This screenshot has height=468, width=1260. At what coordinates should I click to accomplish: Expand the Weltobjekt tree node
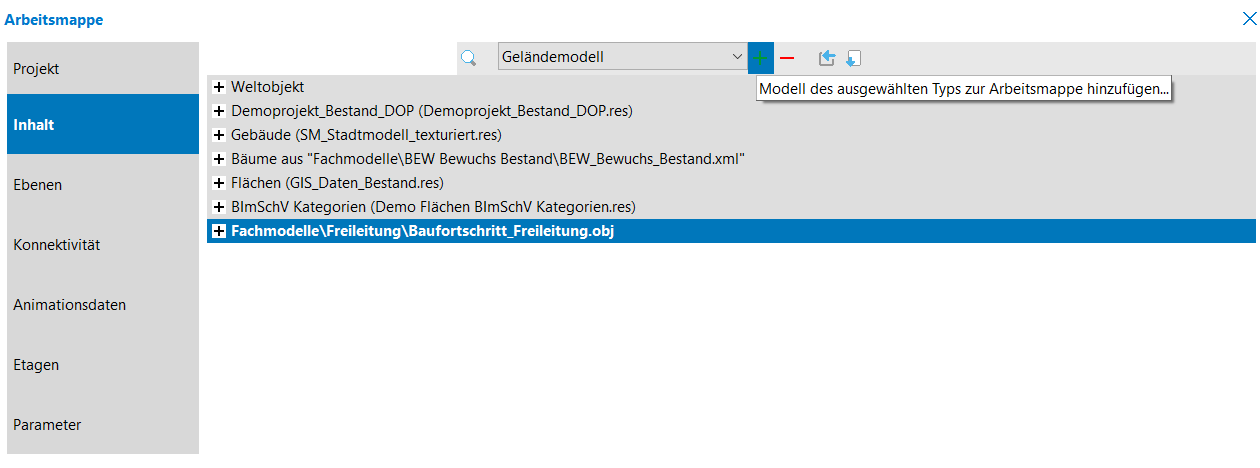tap(219, 88)
